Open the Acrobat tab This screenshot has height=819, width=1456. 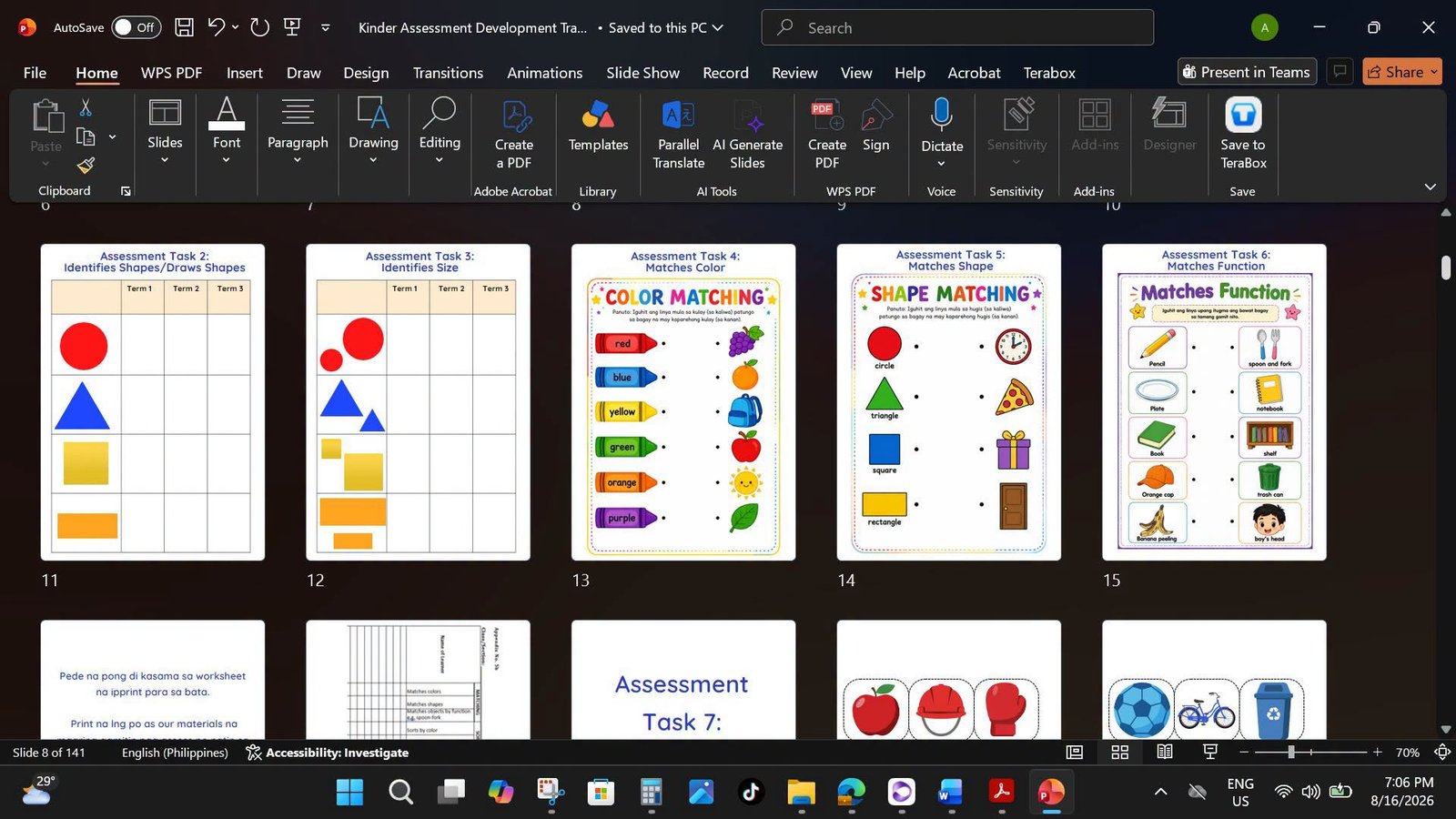tap(974, 73)
